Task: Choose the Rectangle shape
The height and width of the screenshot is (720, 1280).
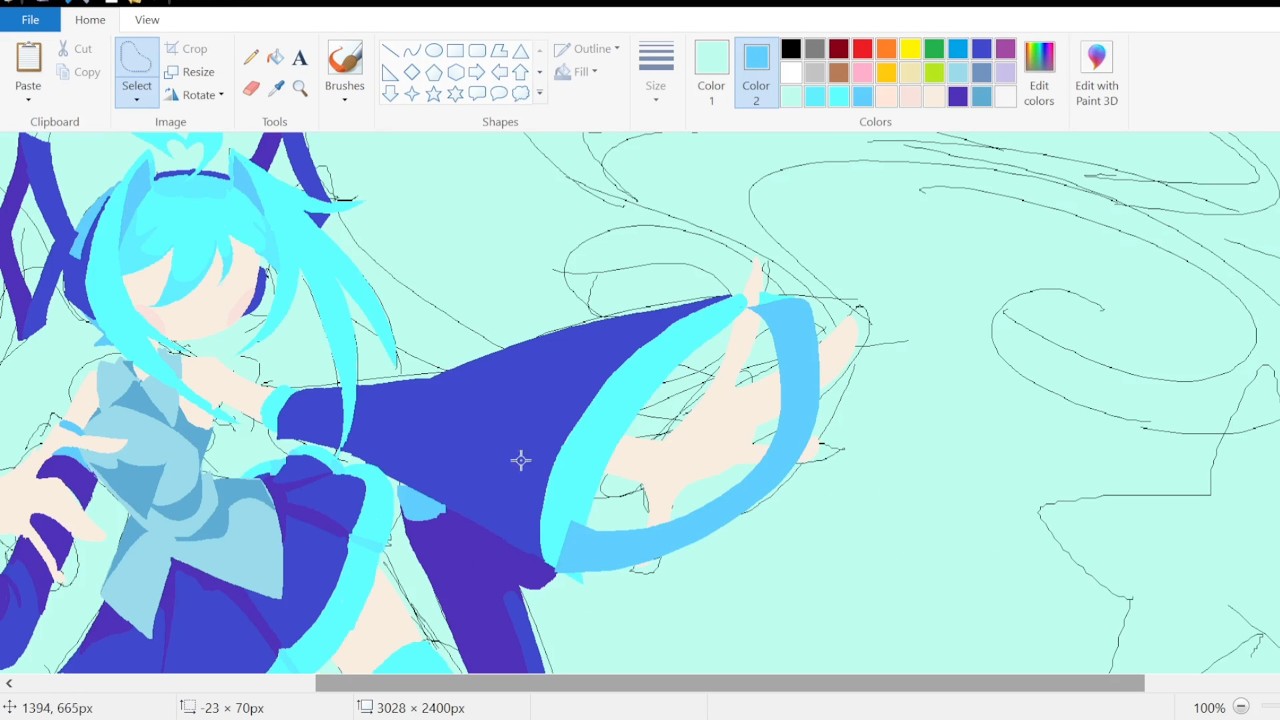Action: point(456,50)
